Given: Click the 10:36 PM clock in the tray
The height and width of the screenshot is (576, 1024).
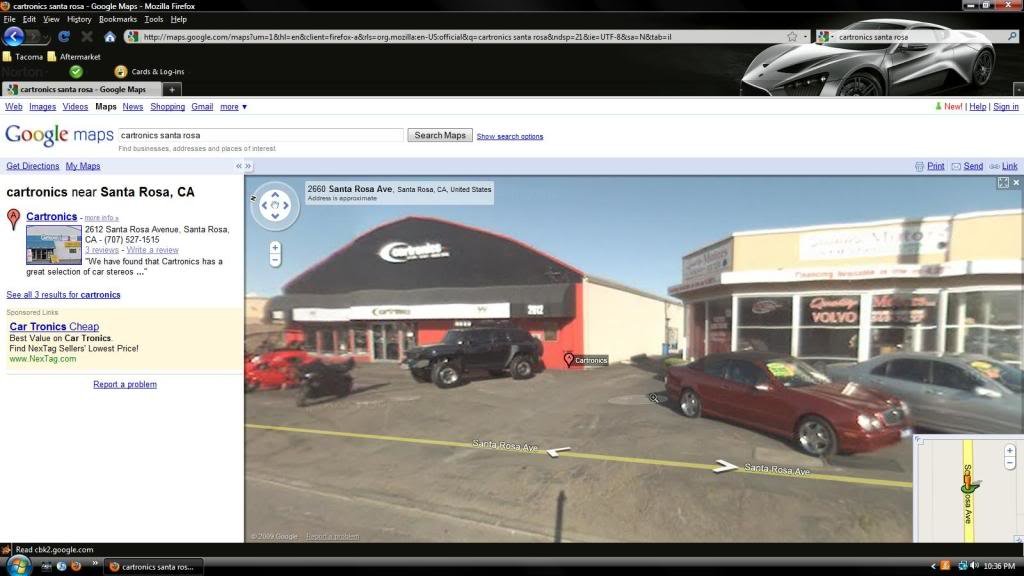Looking at the screenshot, I should coord(999,566).
